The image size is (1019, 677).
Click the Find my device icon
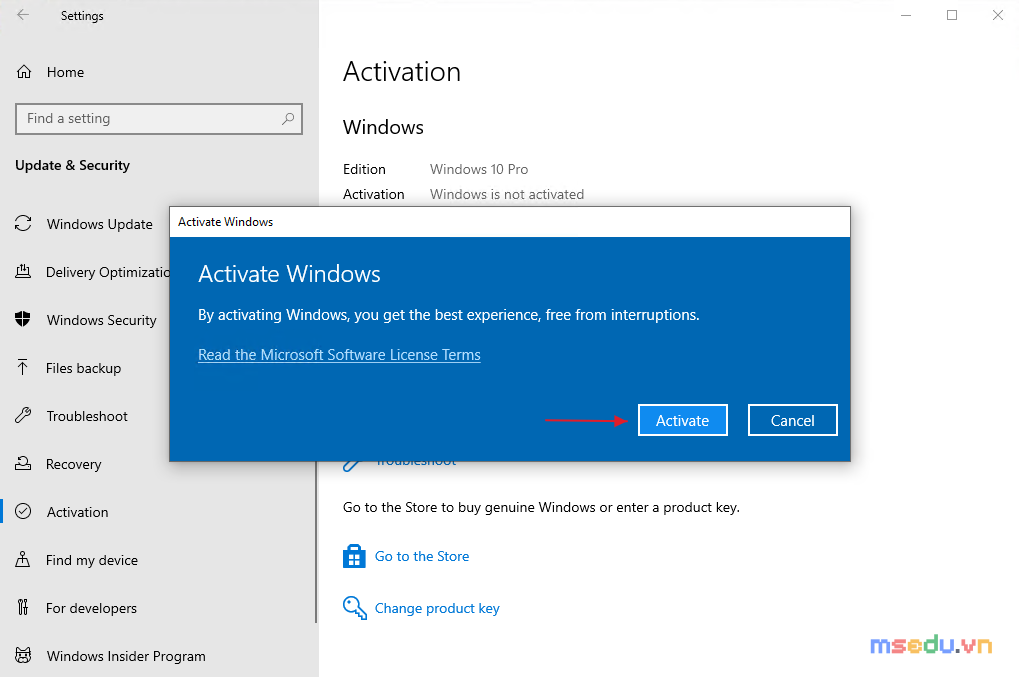[x=23, y=559]
